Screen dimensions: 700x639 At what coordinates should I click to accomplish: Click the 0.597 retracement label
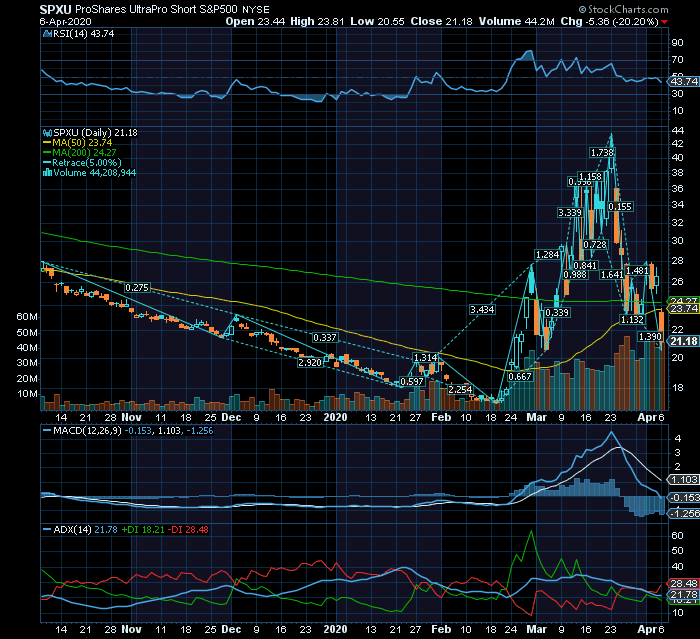[x=412, y=381]
